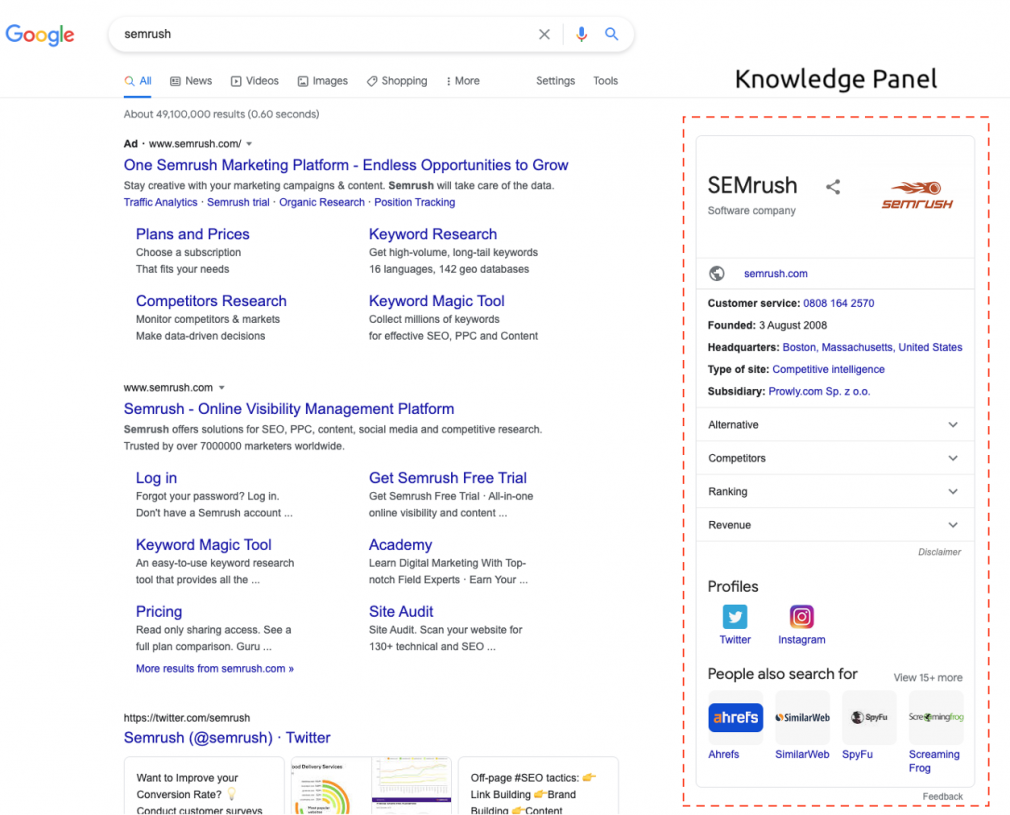The width and height of the screenshot is (1010, 815).
Task: Click Feedback below knowledge panel
Action: tap(942, 796)
